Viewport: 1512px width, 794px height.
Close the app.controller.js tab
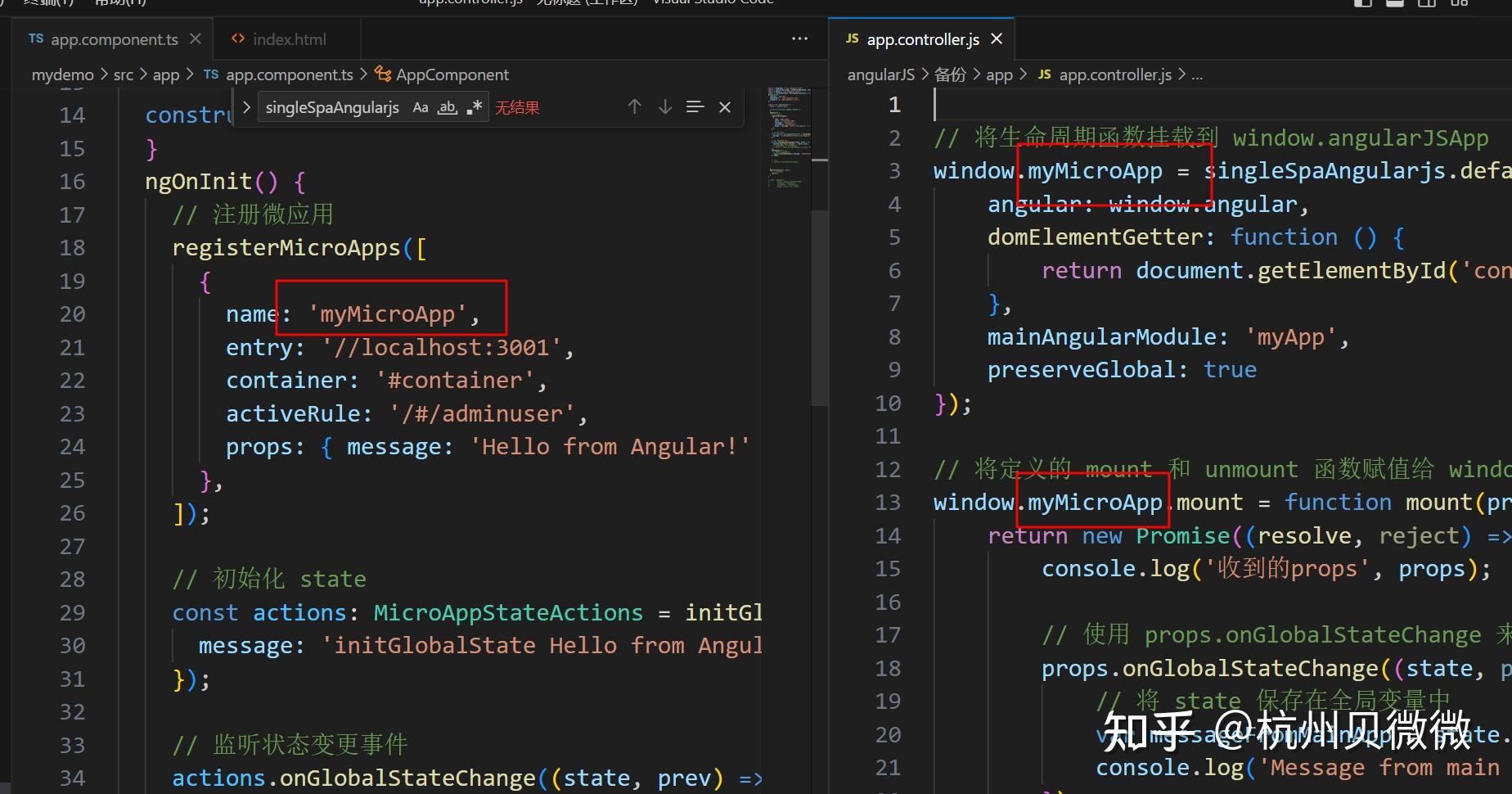coord(996,38)
